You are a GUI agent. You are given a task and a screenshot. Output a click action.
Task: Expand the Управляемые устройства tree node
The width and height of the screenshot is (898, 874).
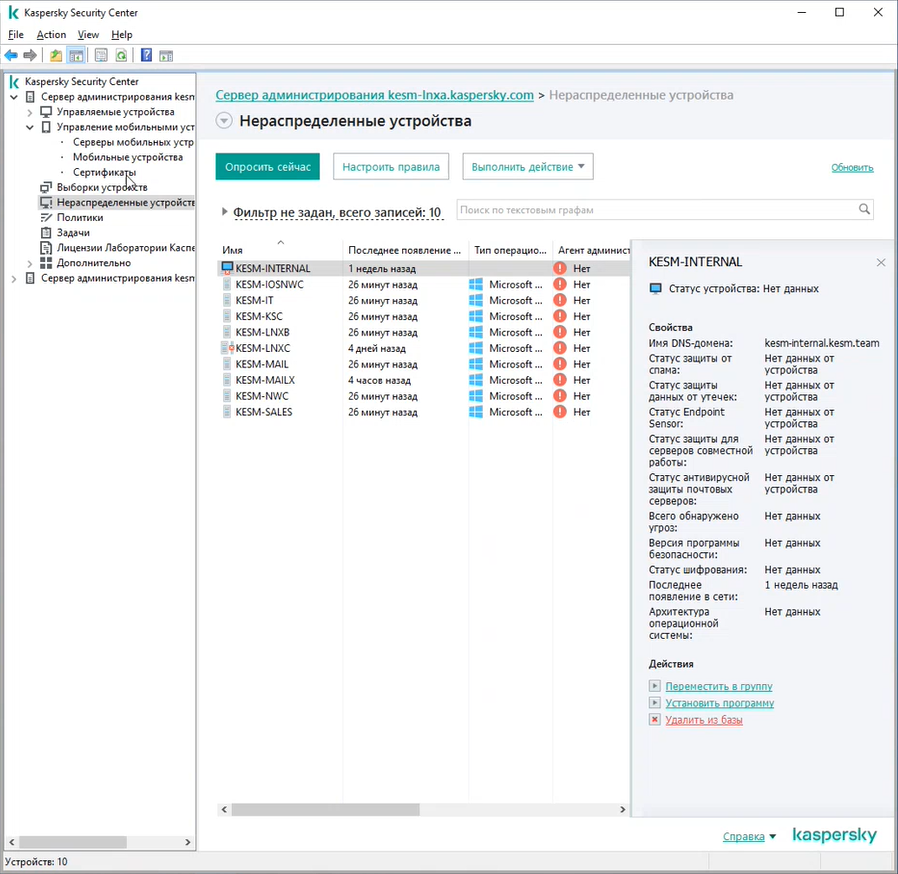coord(30,112)
